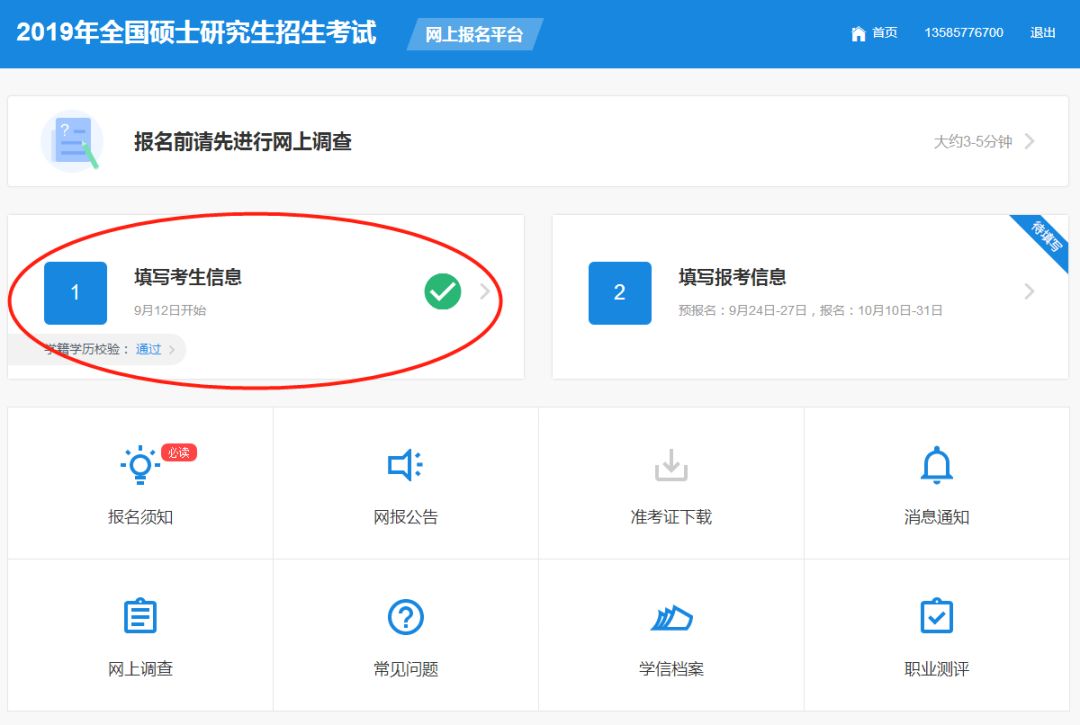Click the 报名前请先进行网上调查 banner title

tap(243, 141)
